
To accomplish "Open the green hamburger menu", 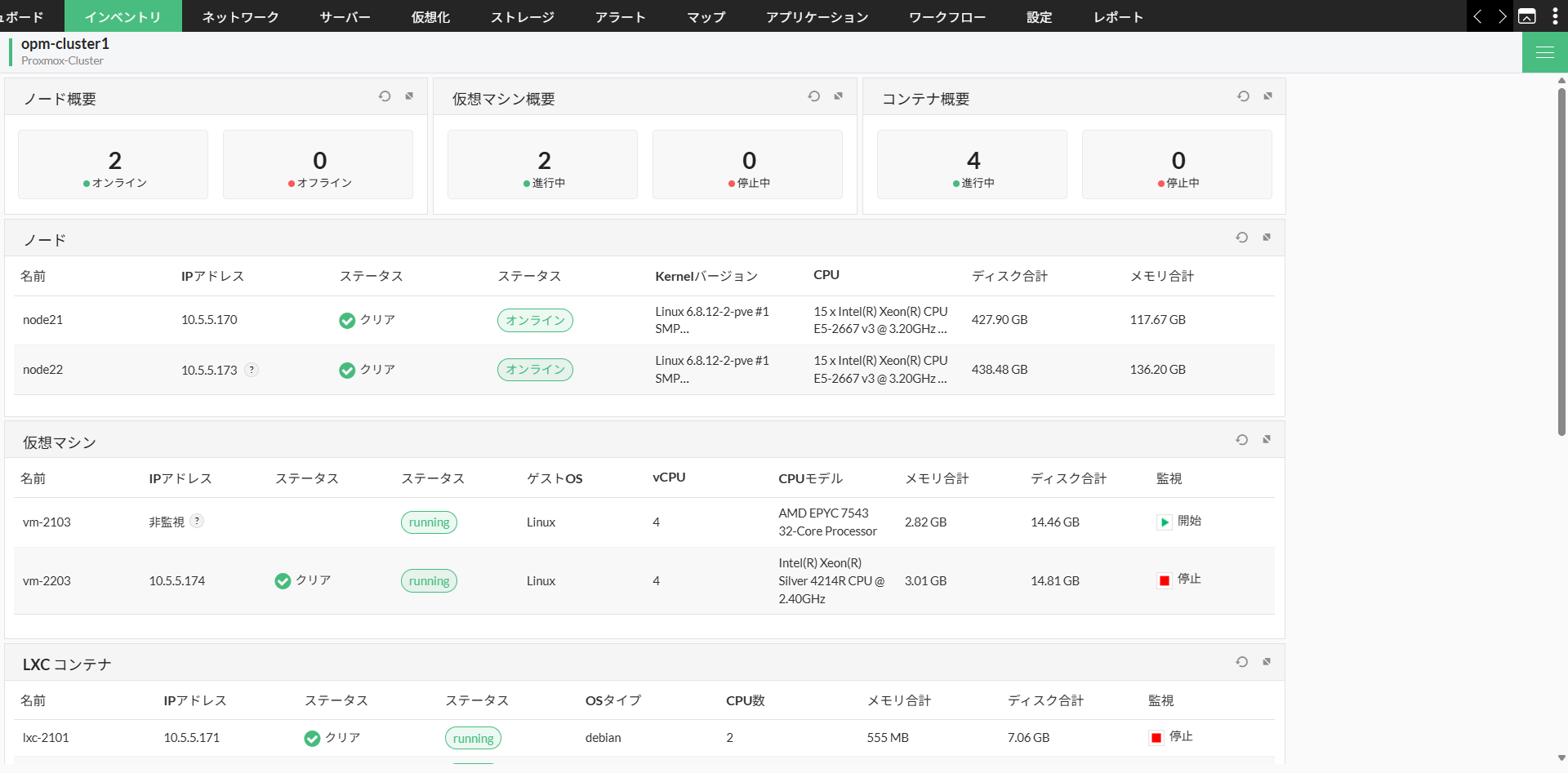I will click(x=1545, y=52).
